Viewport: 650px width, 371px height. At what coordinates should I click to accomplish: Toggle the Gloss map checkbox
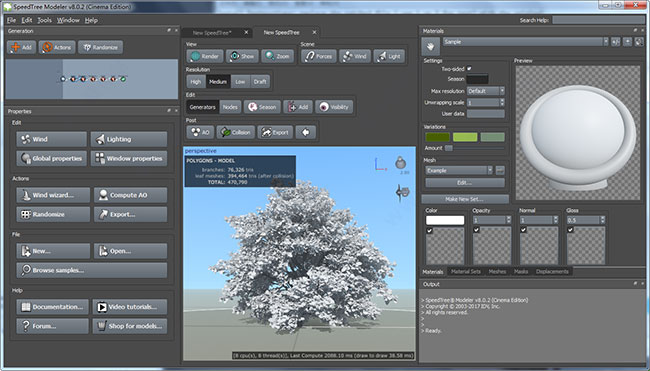570,230
